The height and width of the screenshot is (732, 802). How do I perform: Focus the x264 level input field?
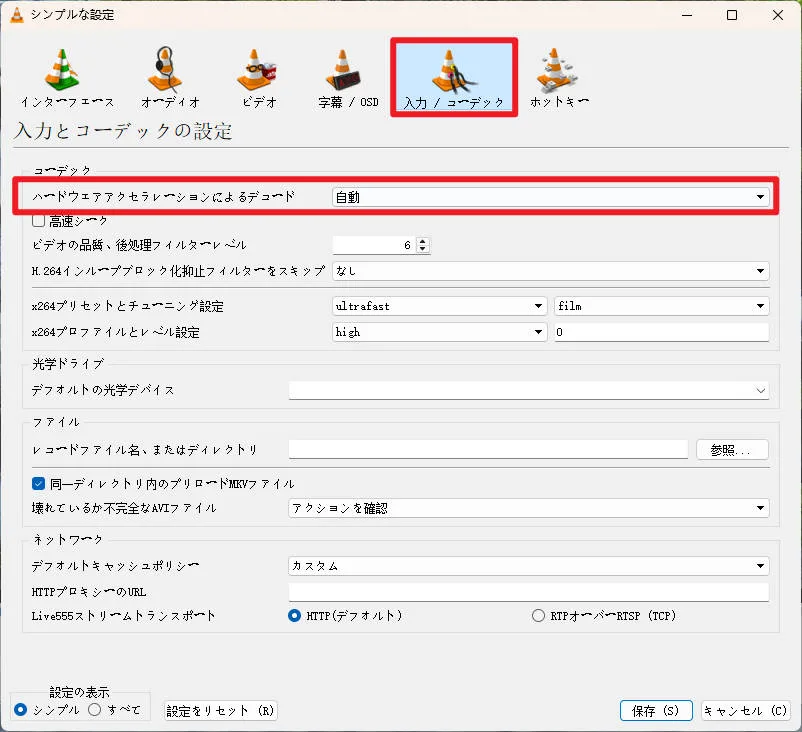(662, 332)
